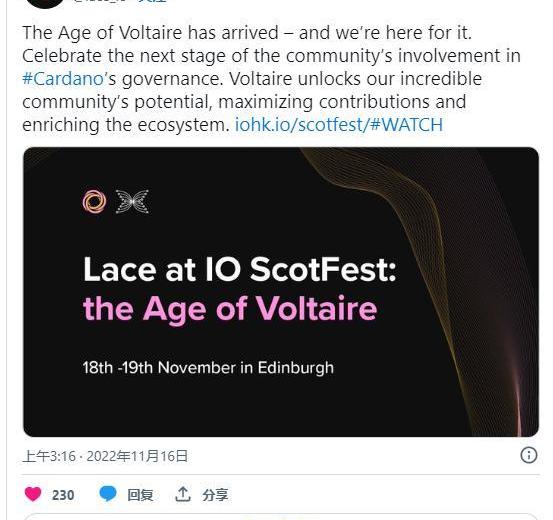This screenshot has width=553, height=520.
Task: Click the share upload arrow icon
Action: click(183, 494)
